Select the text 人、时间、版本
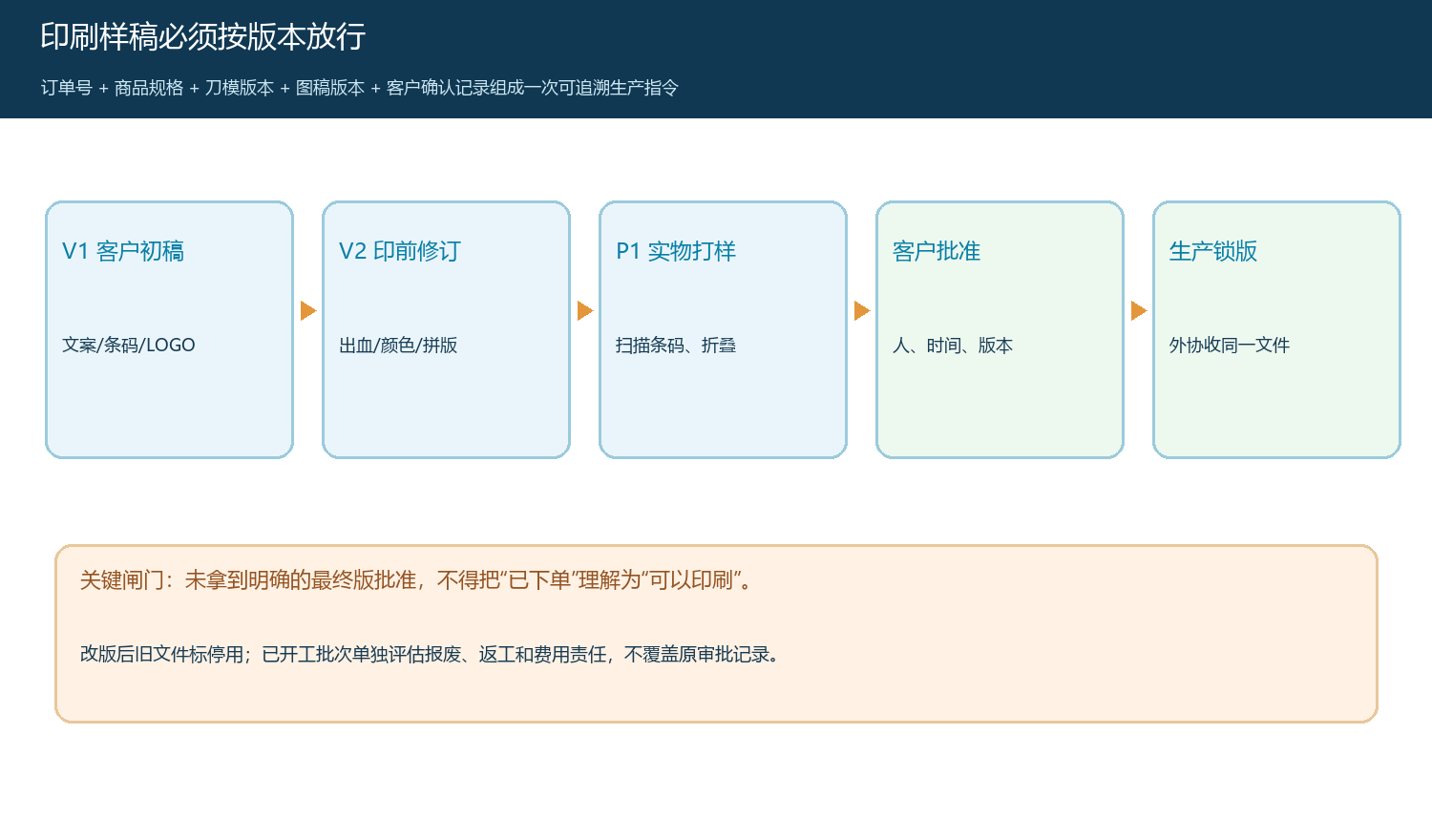Screen dimensions: 1432x840 pos(953,345)
